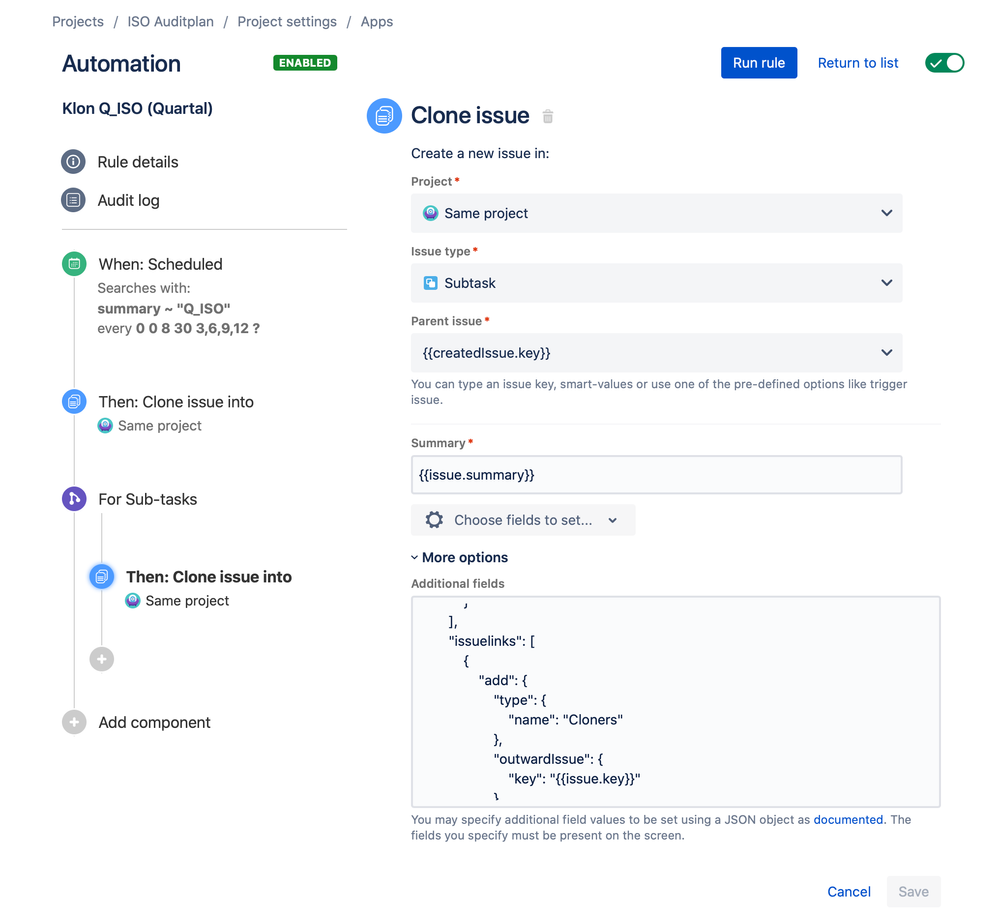Screen dimensions: 999x917
Task: Toggle the rule enabled switch off
Action: point(945,63)
